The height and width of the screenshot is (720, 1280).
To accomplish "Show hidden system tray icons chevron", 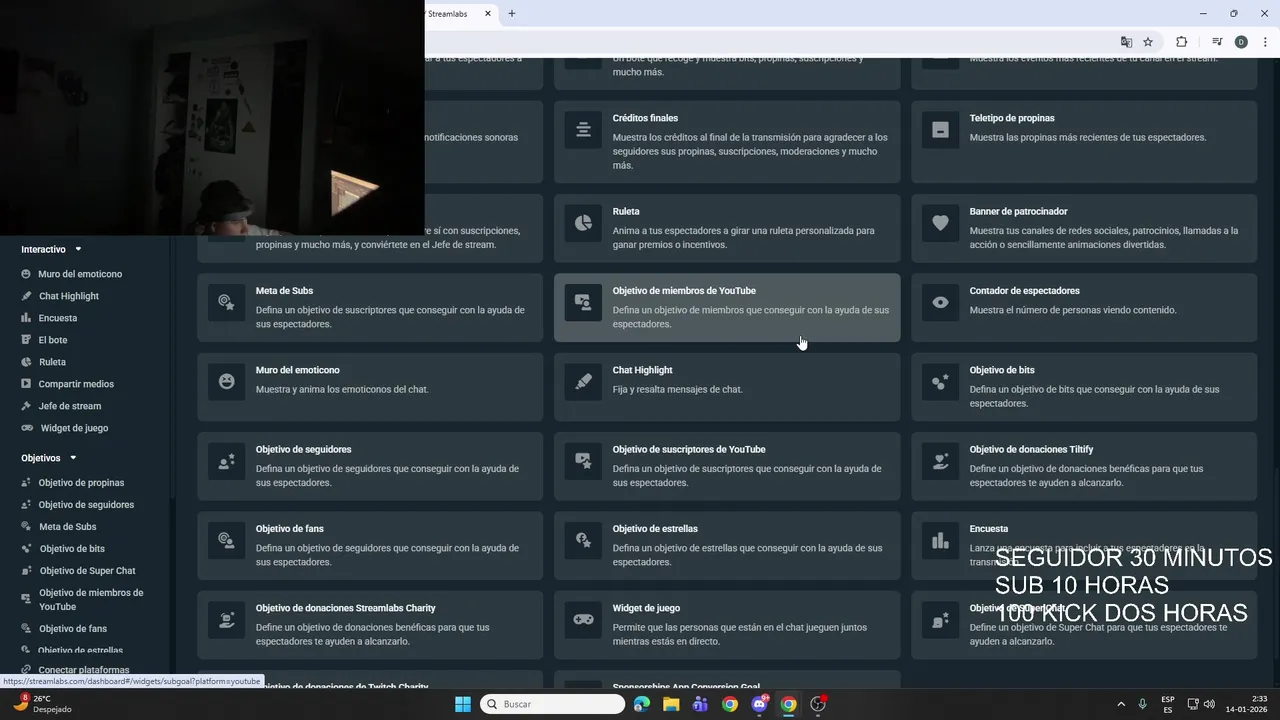I will tap(1120, 704).
